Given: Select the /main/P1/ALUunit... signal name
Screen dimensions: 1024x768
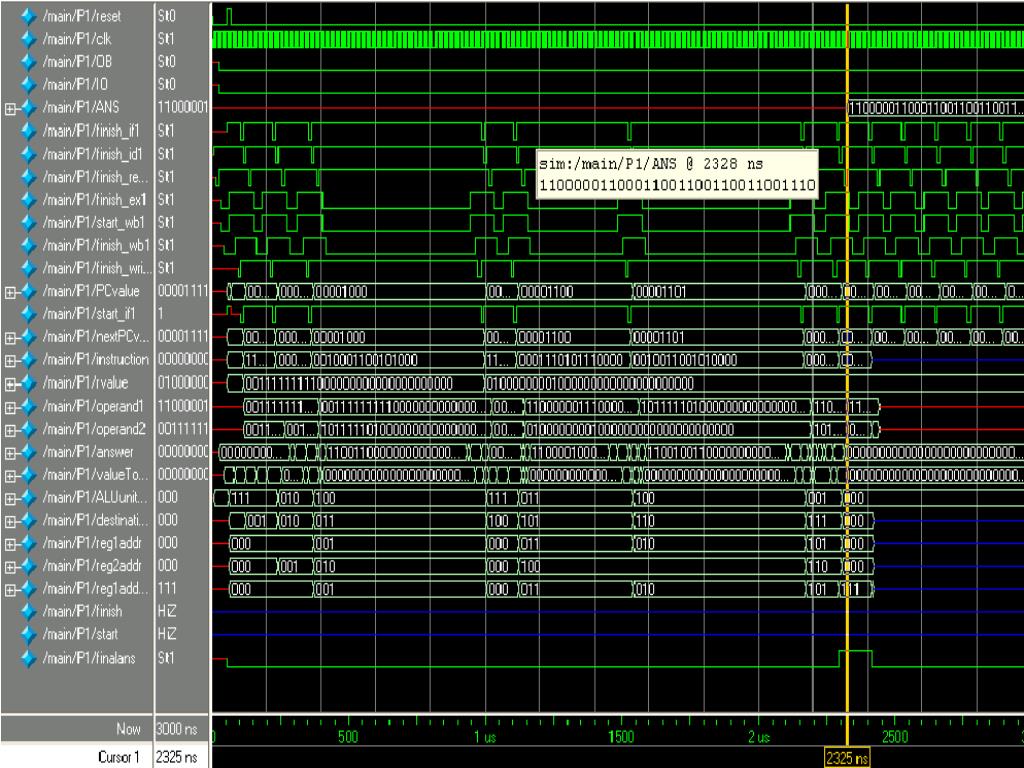Looking at the screenshot, I should point(95,498).
